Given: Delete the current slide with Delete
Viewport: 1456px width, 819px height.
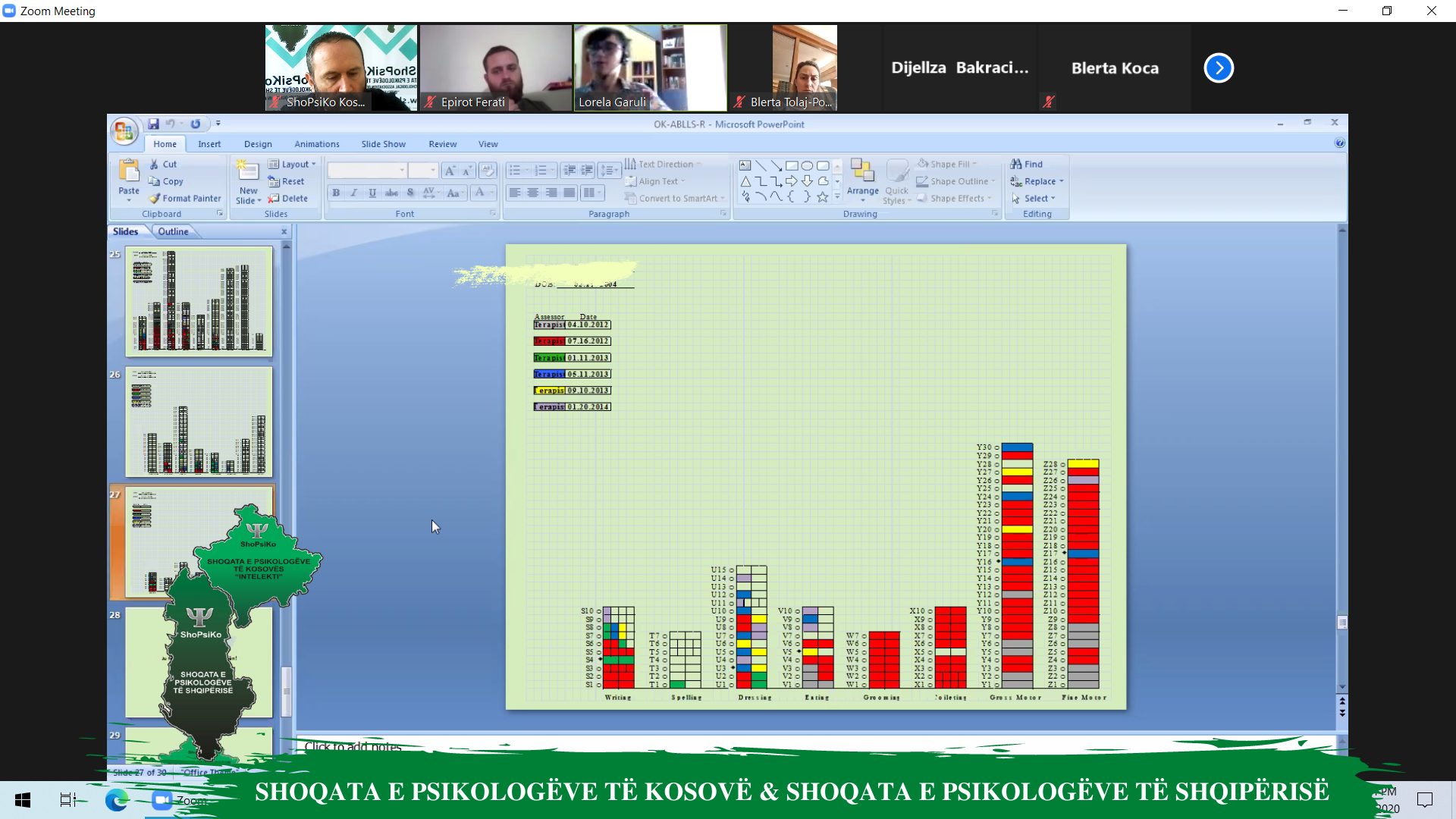Looking at the screenshot, I should pos(287,198).
